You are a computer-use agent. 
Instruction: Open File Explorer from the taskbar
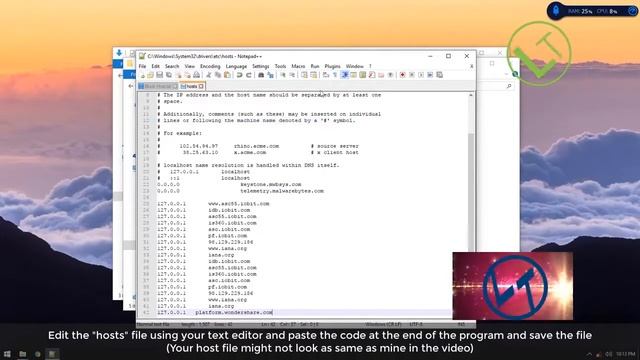point(22,354)
